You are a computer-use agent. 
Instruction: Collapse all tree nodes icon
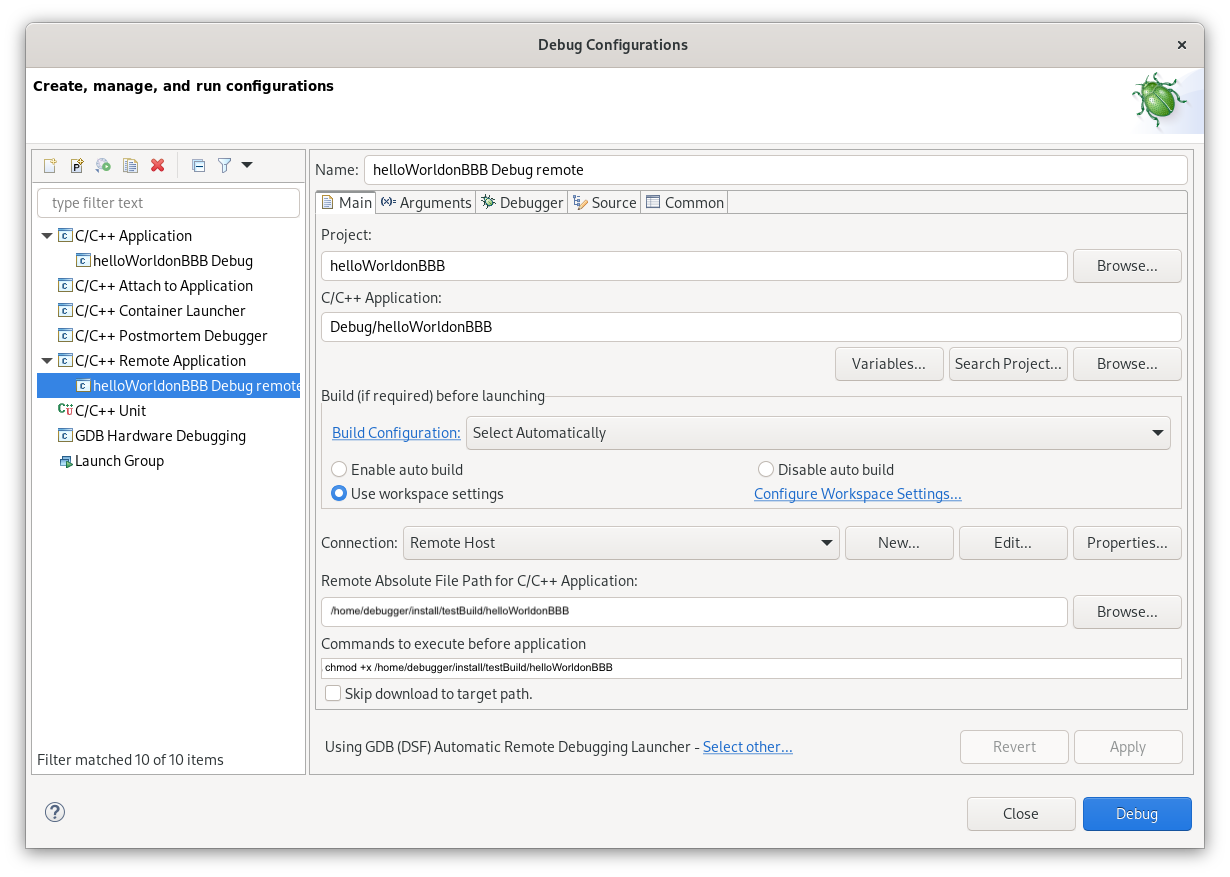pyautogui.click(x=198, y=166)
